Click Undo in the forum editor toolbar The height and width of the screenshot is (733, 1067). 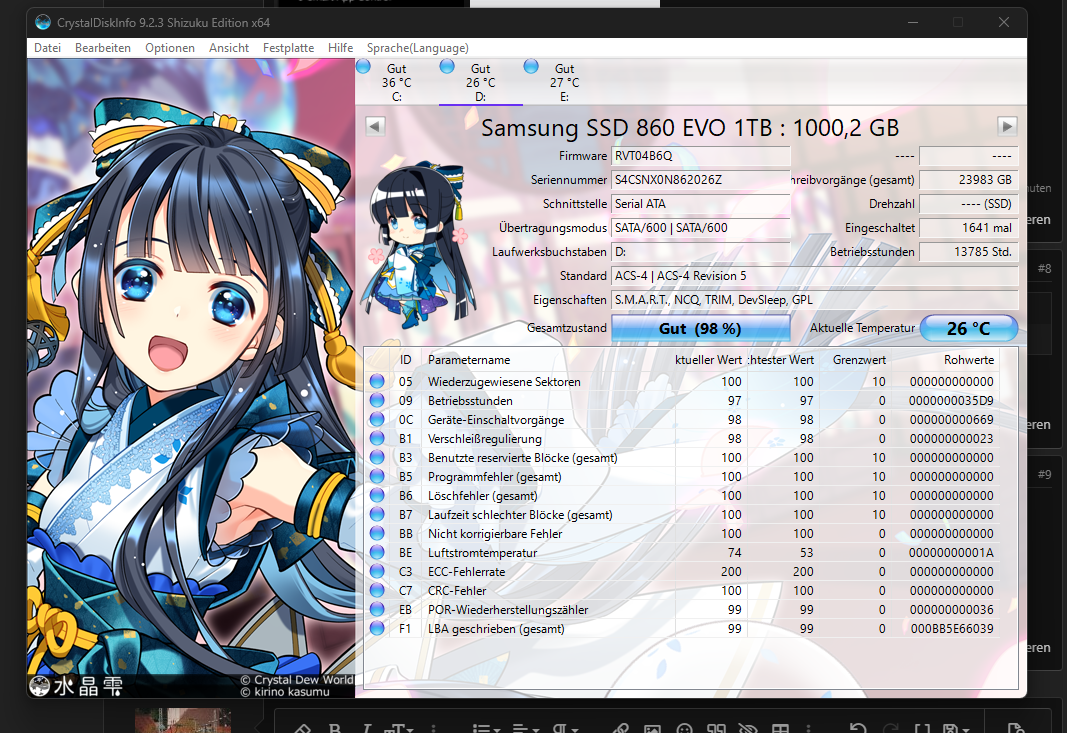click(858, 728)
